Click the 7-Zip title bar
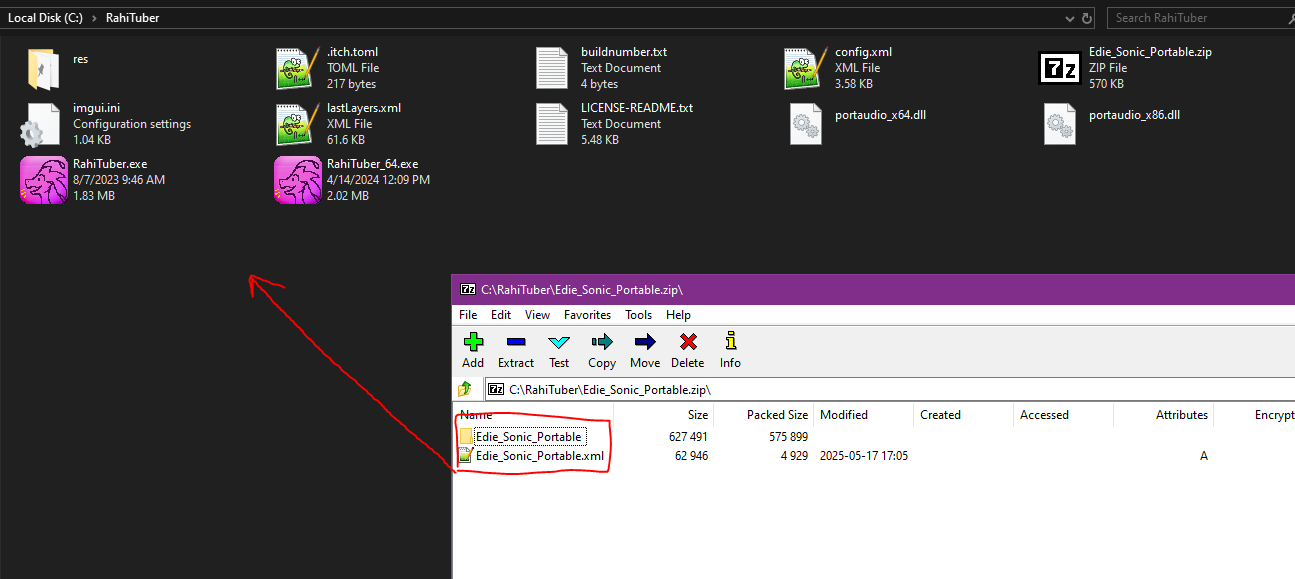This screenshot has width=1295, height=579. [873, 289]
